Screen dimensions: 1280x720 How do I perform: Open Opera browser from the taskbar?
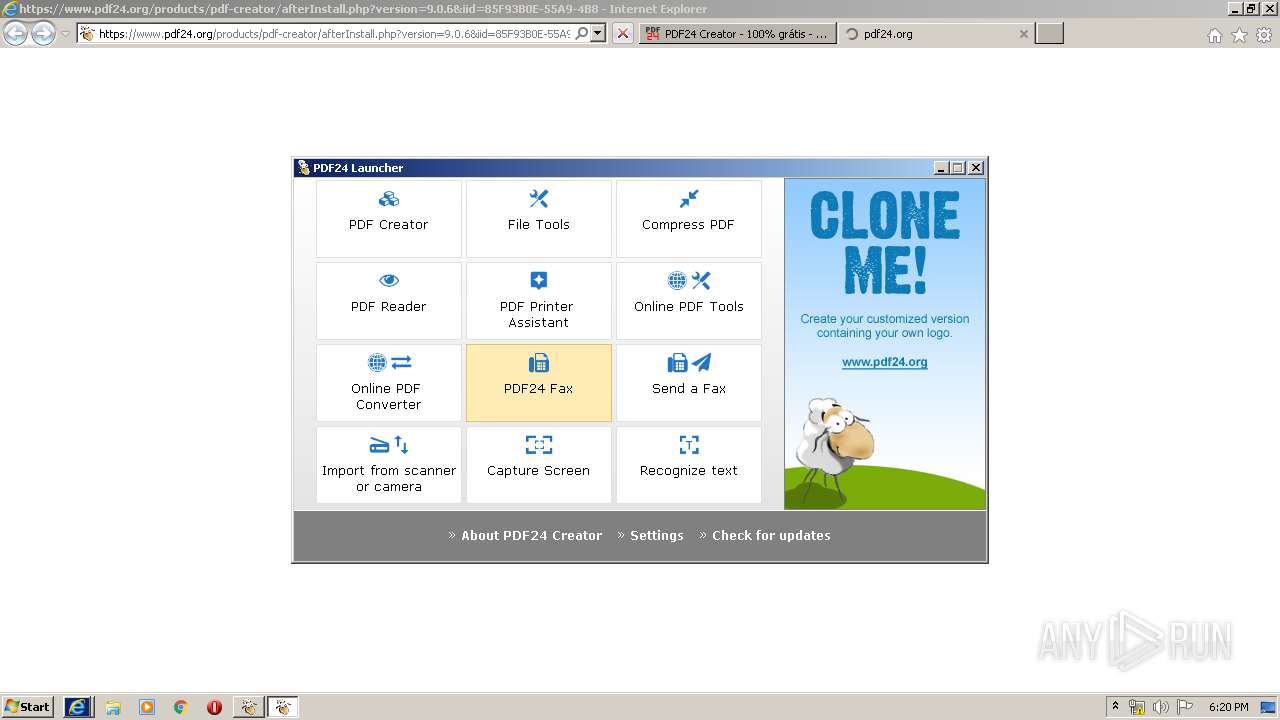tap(214, 707)
